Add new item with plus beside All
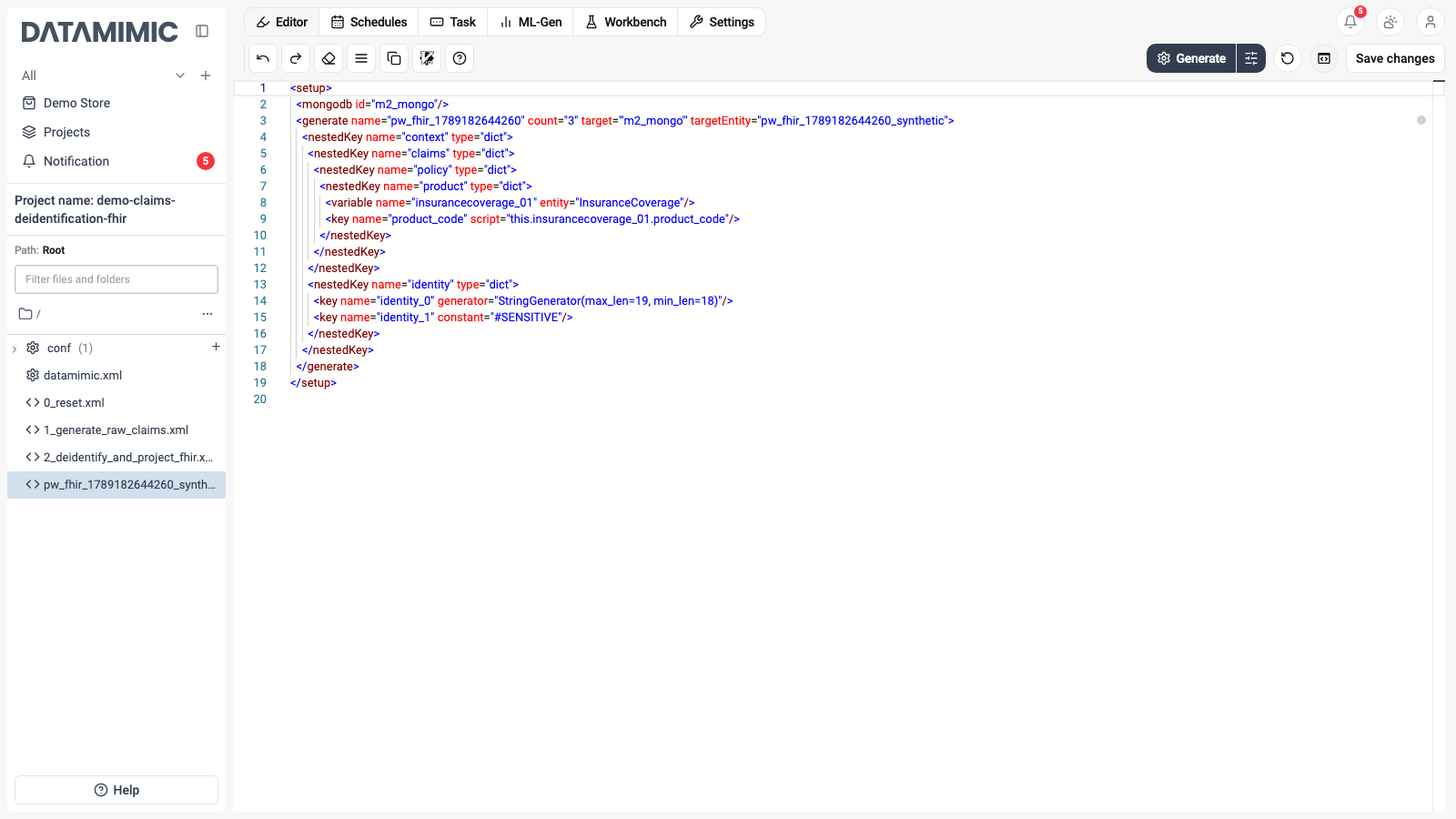This screenshot has width=1456, height=819. tap(206, 76)
